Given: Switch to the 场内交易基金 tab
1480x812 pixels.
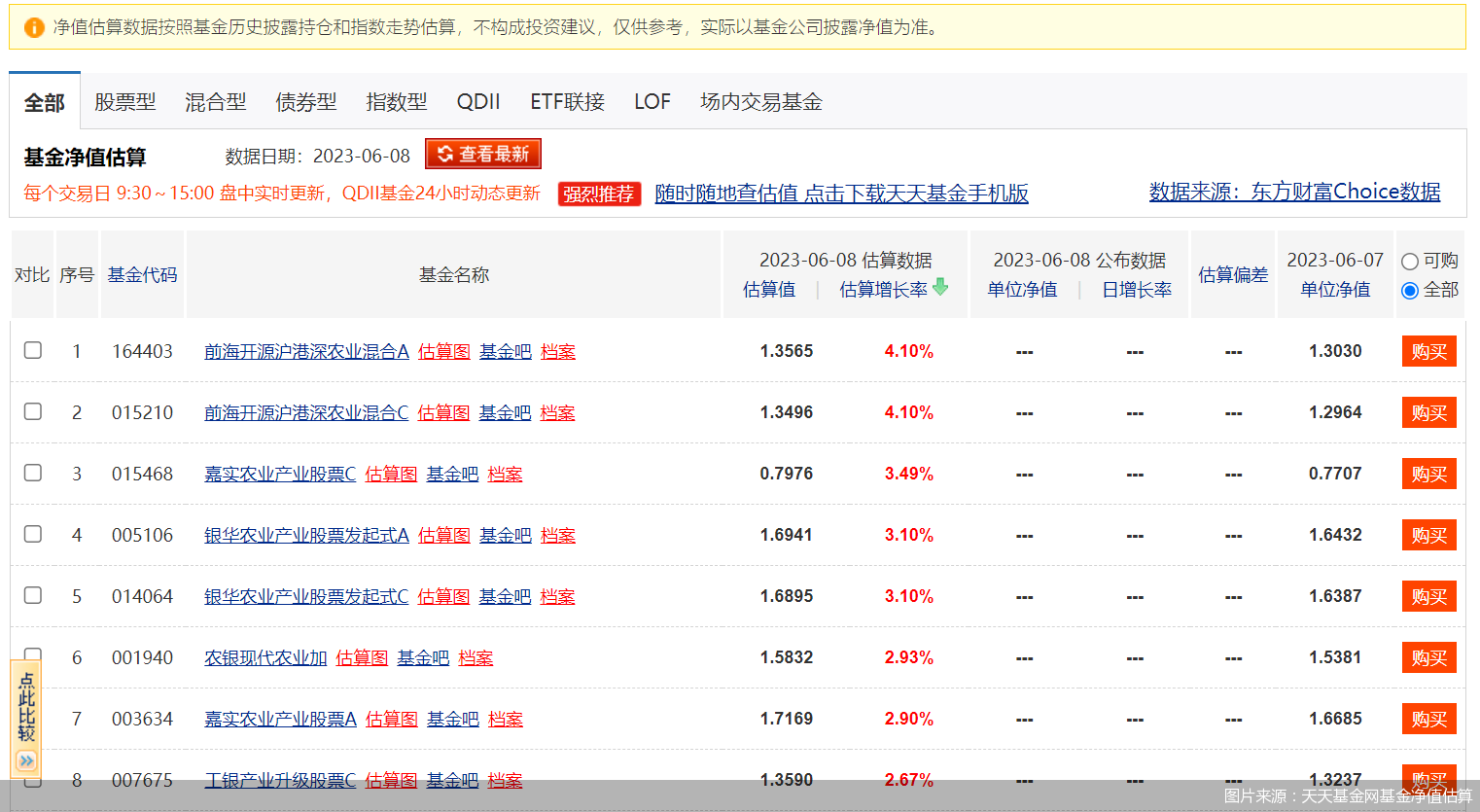Looking at the screenshot, I should 761,101.
